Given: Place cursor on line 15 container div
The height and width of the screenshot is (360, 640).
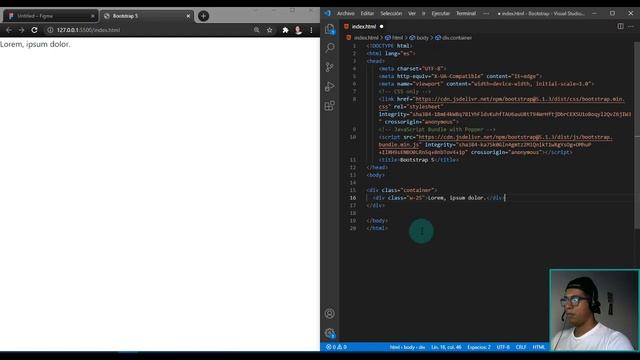Looking at the screenshot, I should [402, 190].
